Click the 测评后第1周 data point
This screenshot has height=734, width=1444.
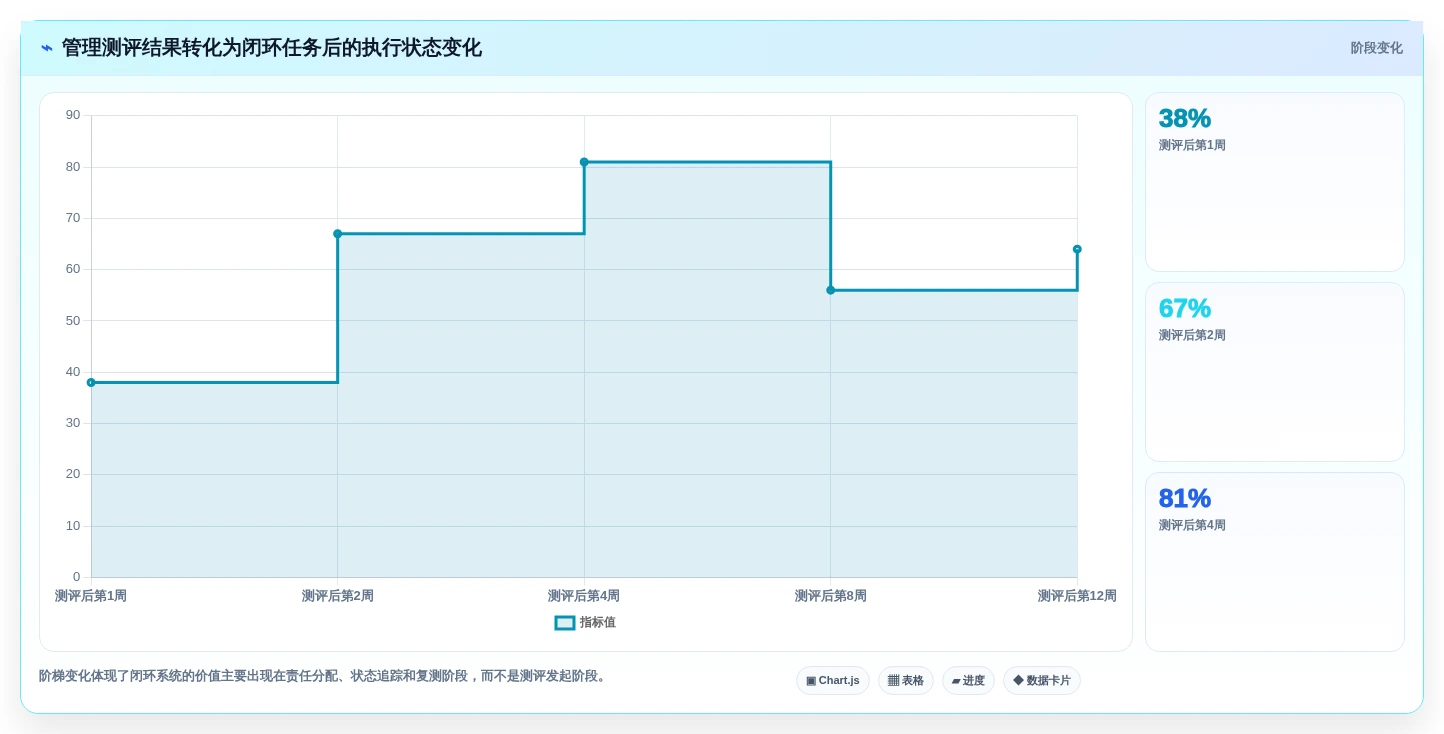[x=91, y=382]
